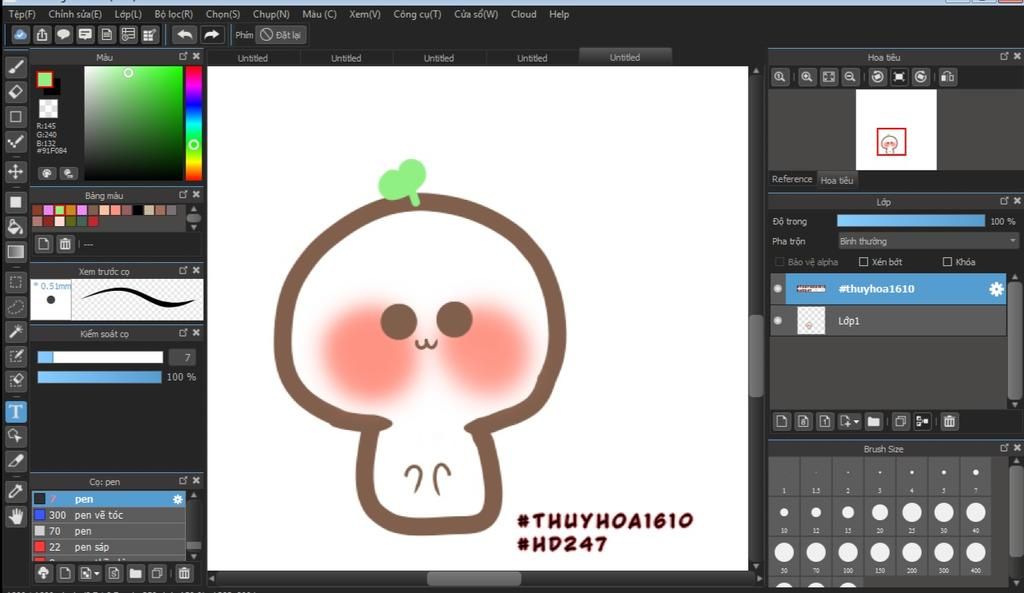This screenshot has height=593, width=1024.
Task: Add a new swatch in Bảng màu panel
Action: (43, 244)
